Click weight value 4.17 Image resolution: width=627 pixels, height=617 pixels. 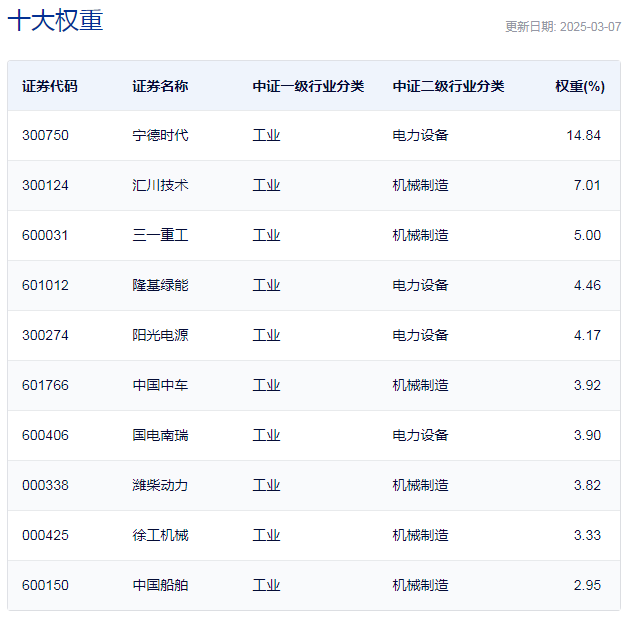click(x=587, y=335)
